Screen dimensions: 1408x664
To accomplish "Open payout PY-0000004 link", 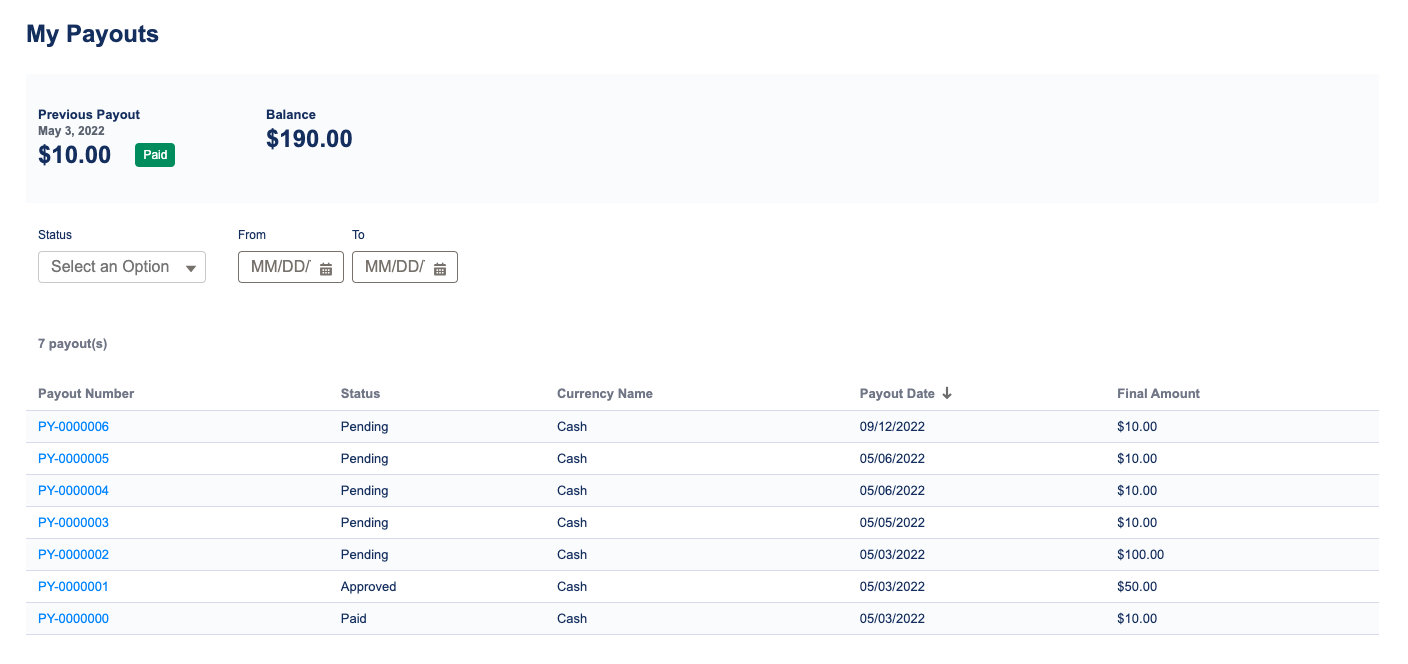I will tap(73, 491).
